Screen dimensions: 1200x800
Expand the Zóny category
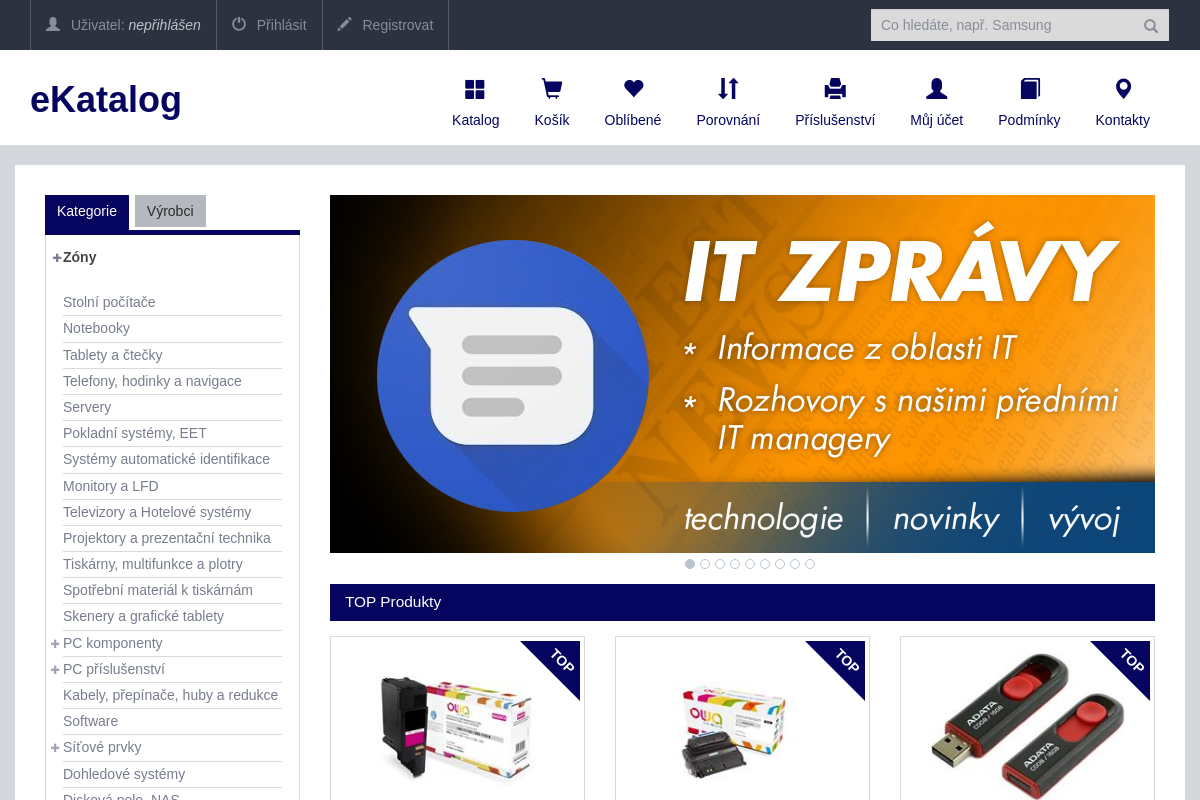(x=56, y=257)
